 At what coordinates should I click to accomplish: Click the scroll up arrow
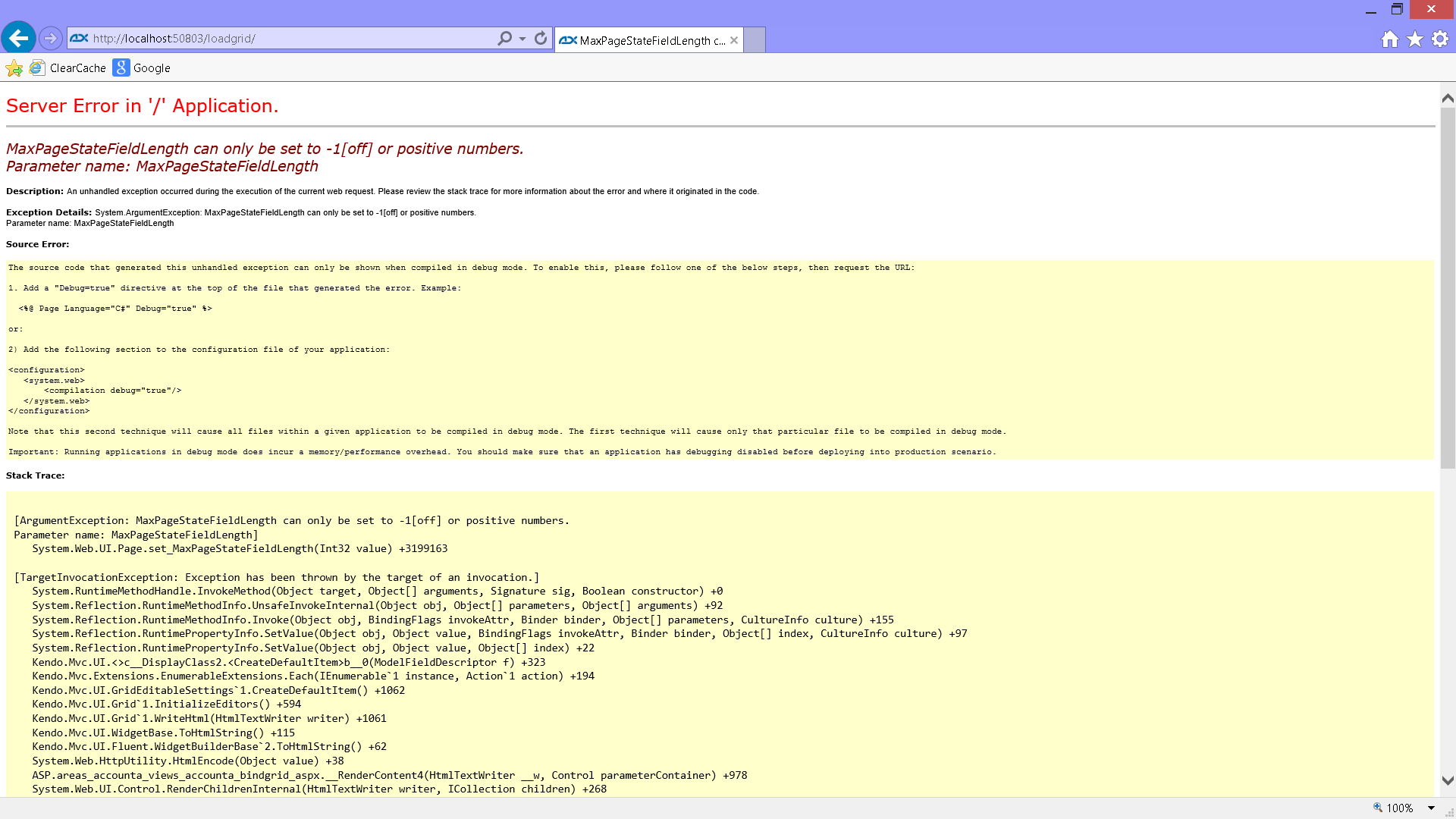point(1448,98)
